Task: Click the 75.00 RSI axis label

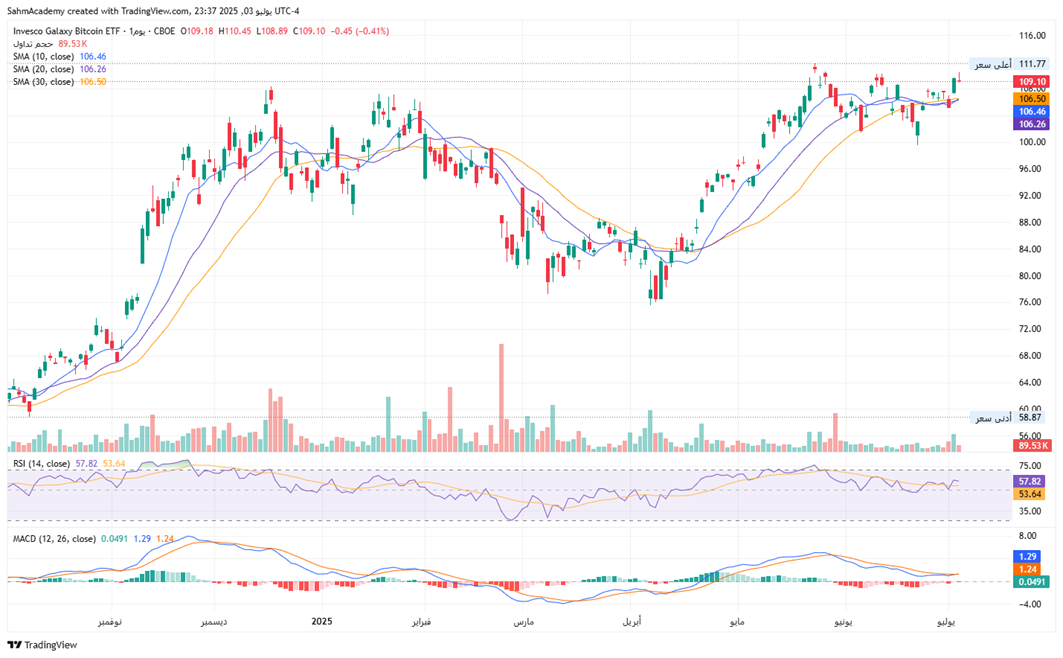Action: pos(1030,466)
